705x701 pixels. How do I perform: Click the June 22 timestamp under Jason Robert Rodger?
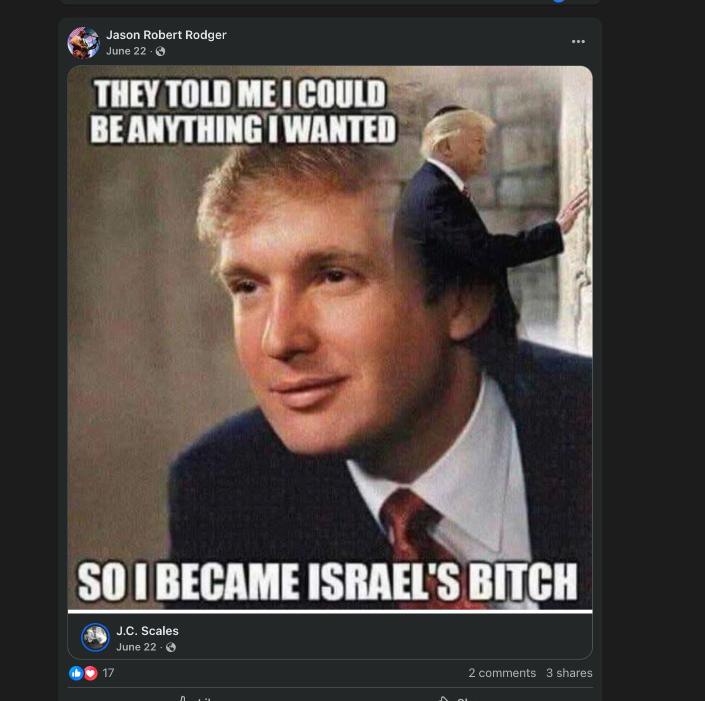coord(126,51)
